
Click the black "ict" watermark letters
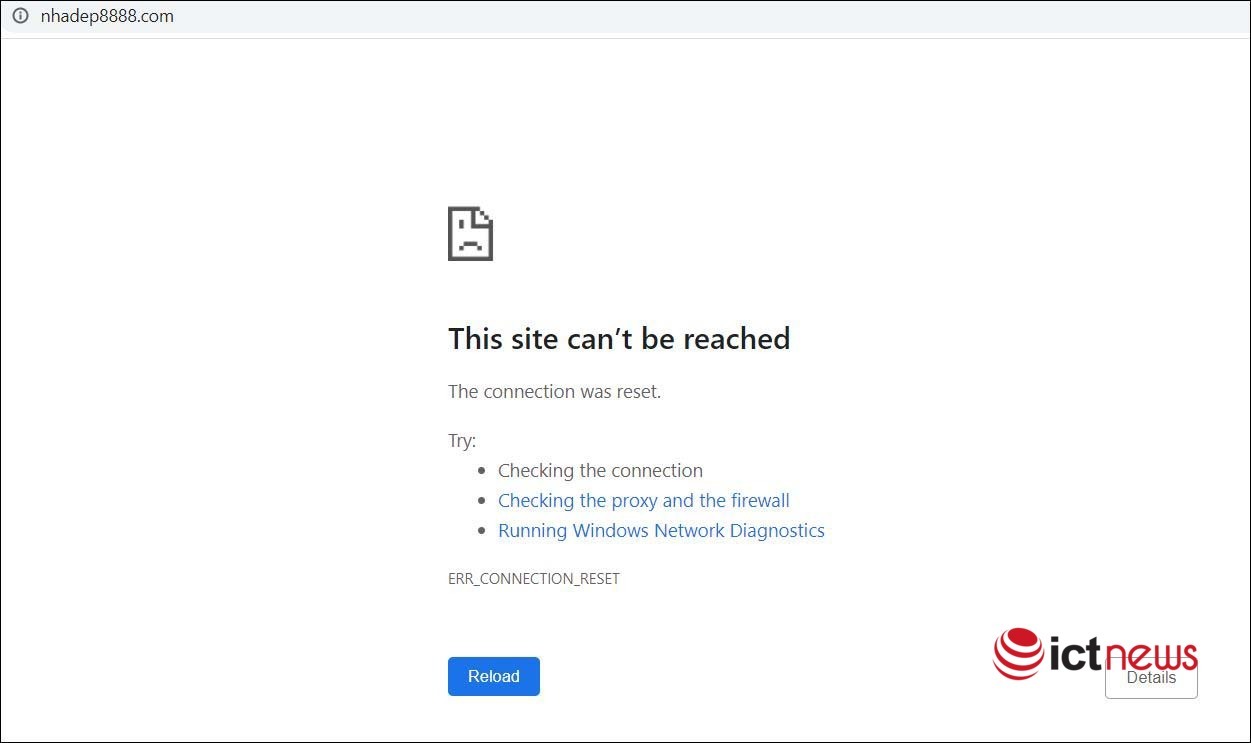pos(1075,653)
